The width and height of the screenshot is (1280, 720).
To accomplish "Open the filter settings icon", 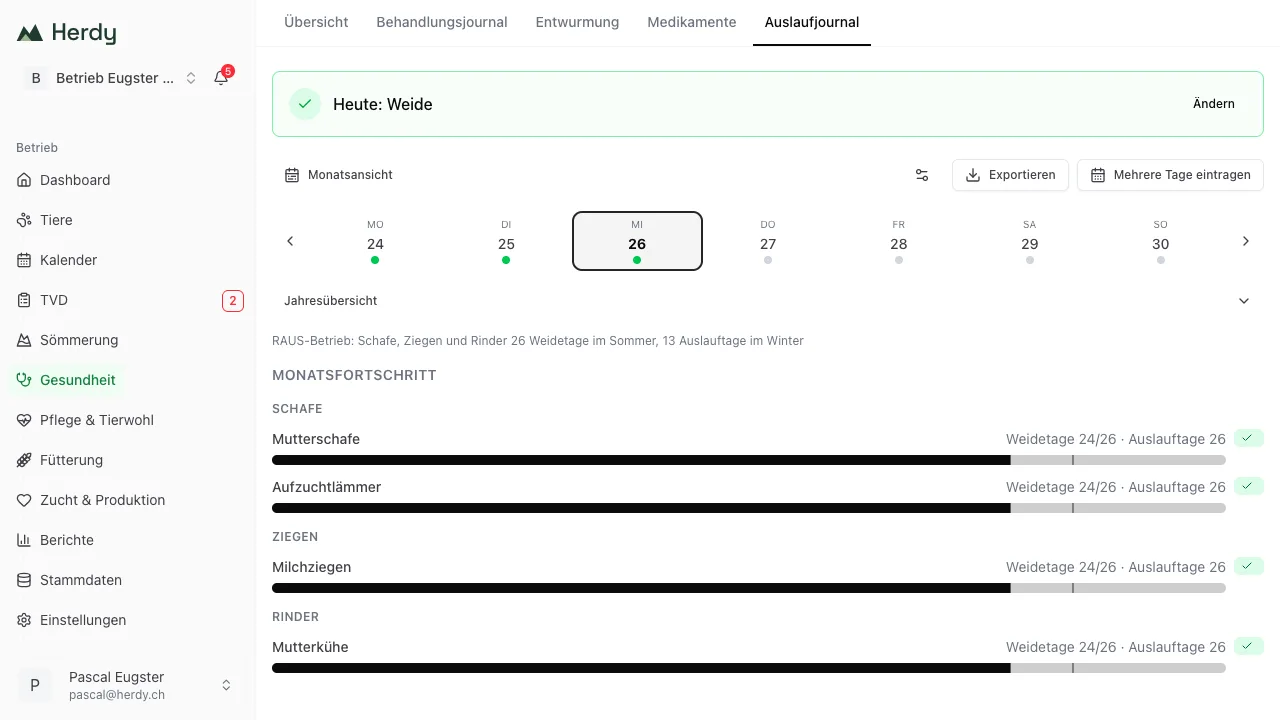I will (922, 175).
